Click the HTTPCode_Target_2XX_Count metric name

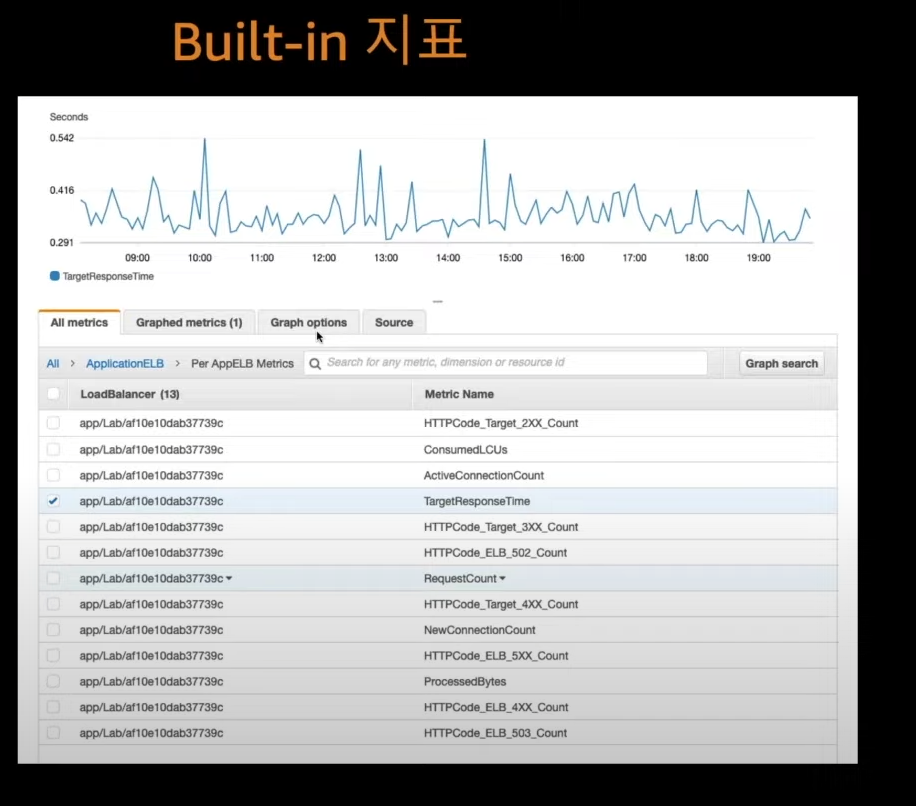(501, 423)
